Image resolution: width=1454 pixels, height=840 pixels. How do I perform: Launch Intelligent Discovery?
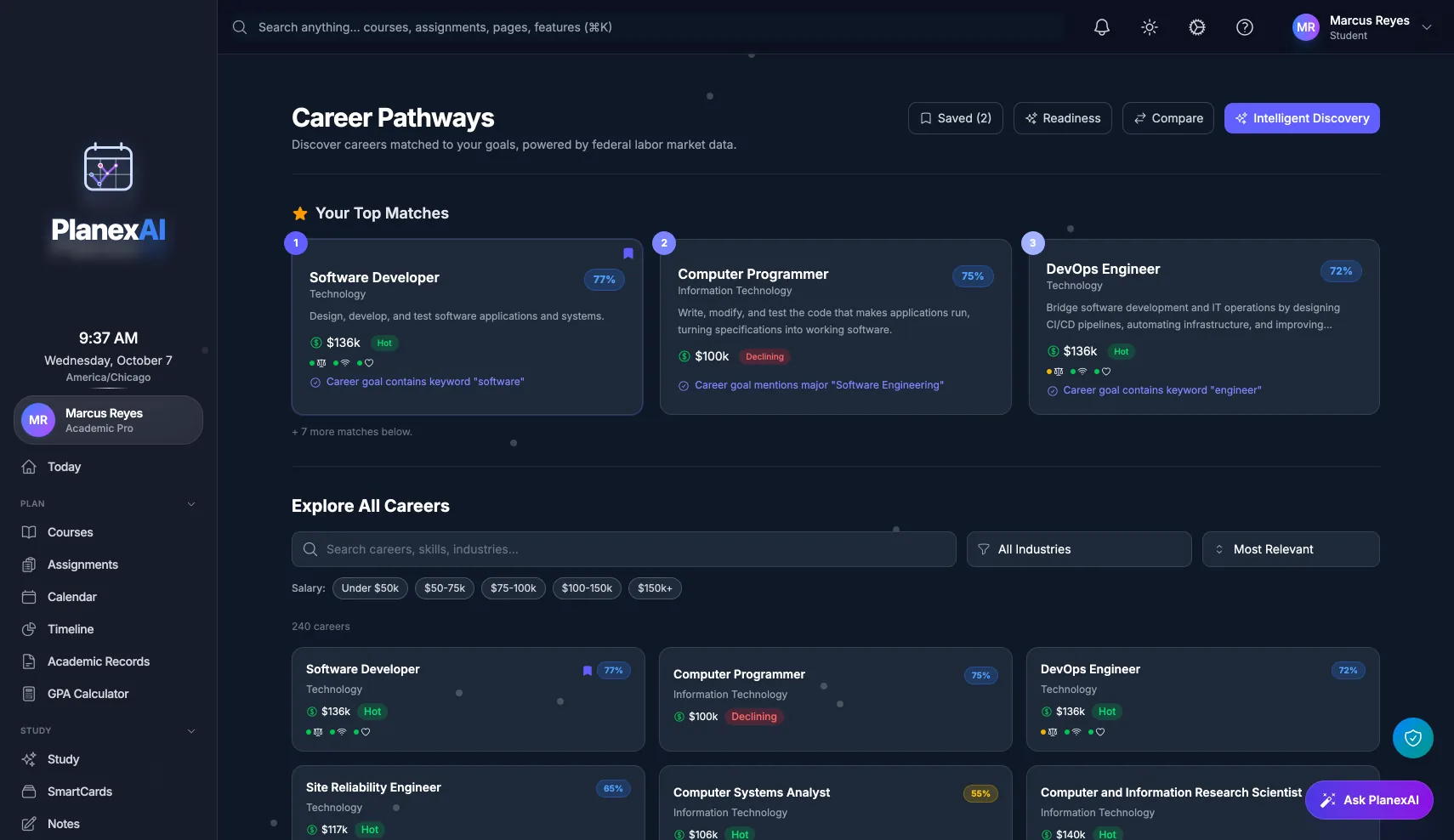(1302, 118)
